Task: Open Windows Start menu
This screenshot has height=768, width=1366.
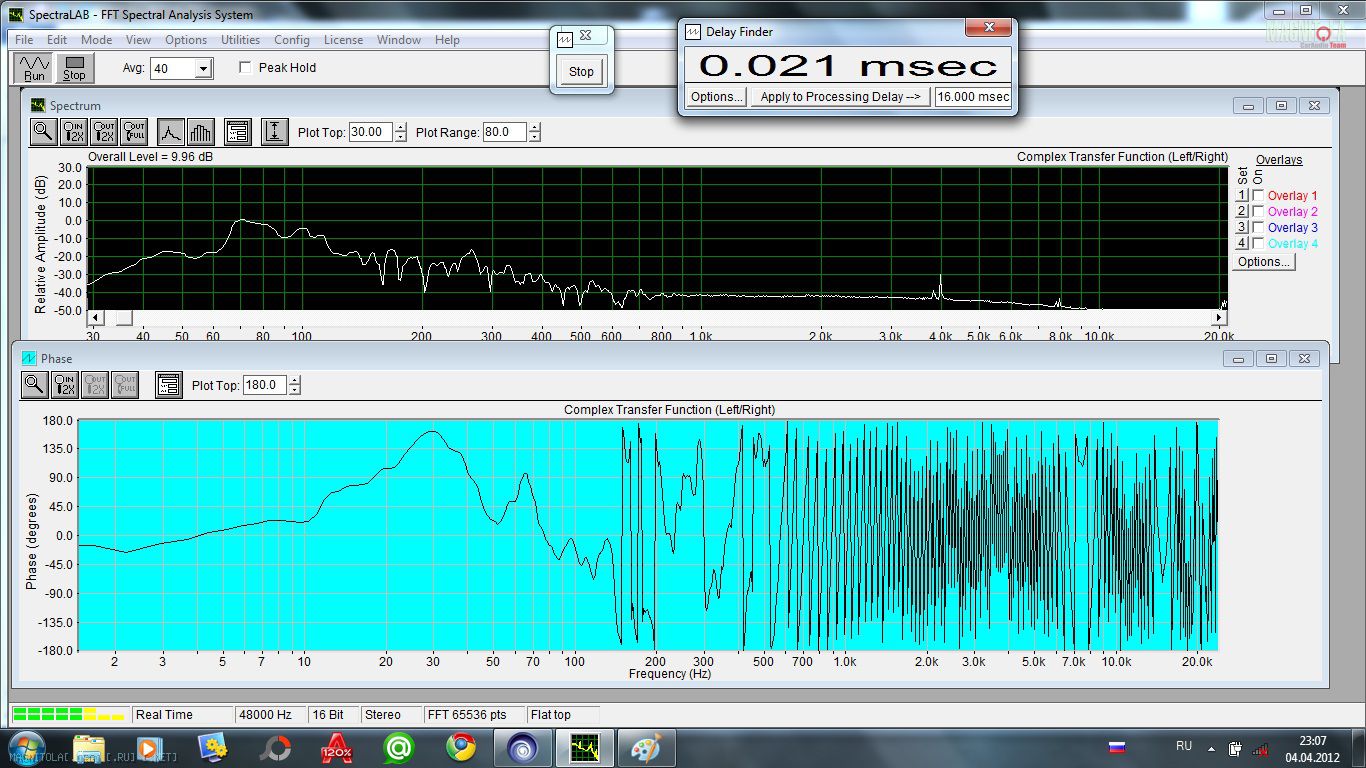Action: click(x=27, y=748)
